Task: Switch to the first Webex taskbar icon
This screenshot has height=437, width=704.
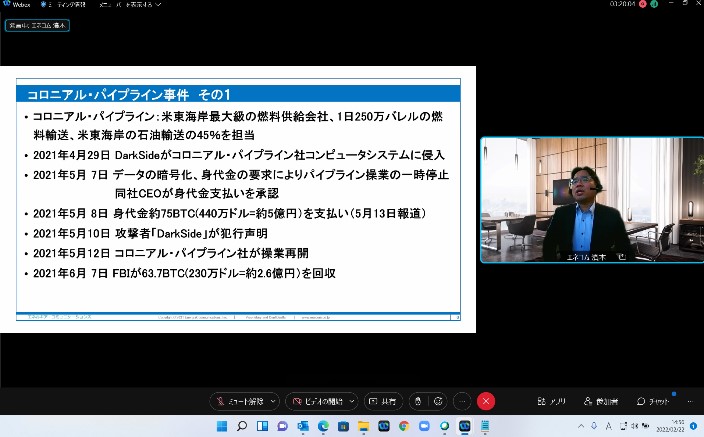Action: 384,426
